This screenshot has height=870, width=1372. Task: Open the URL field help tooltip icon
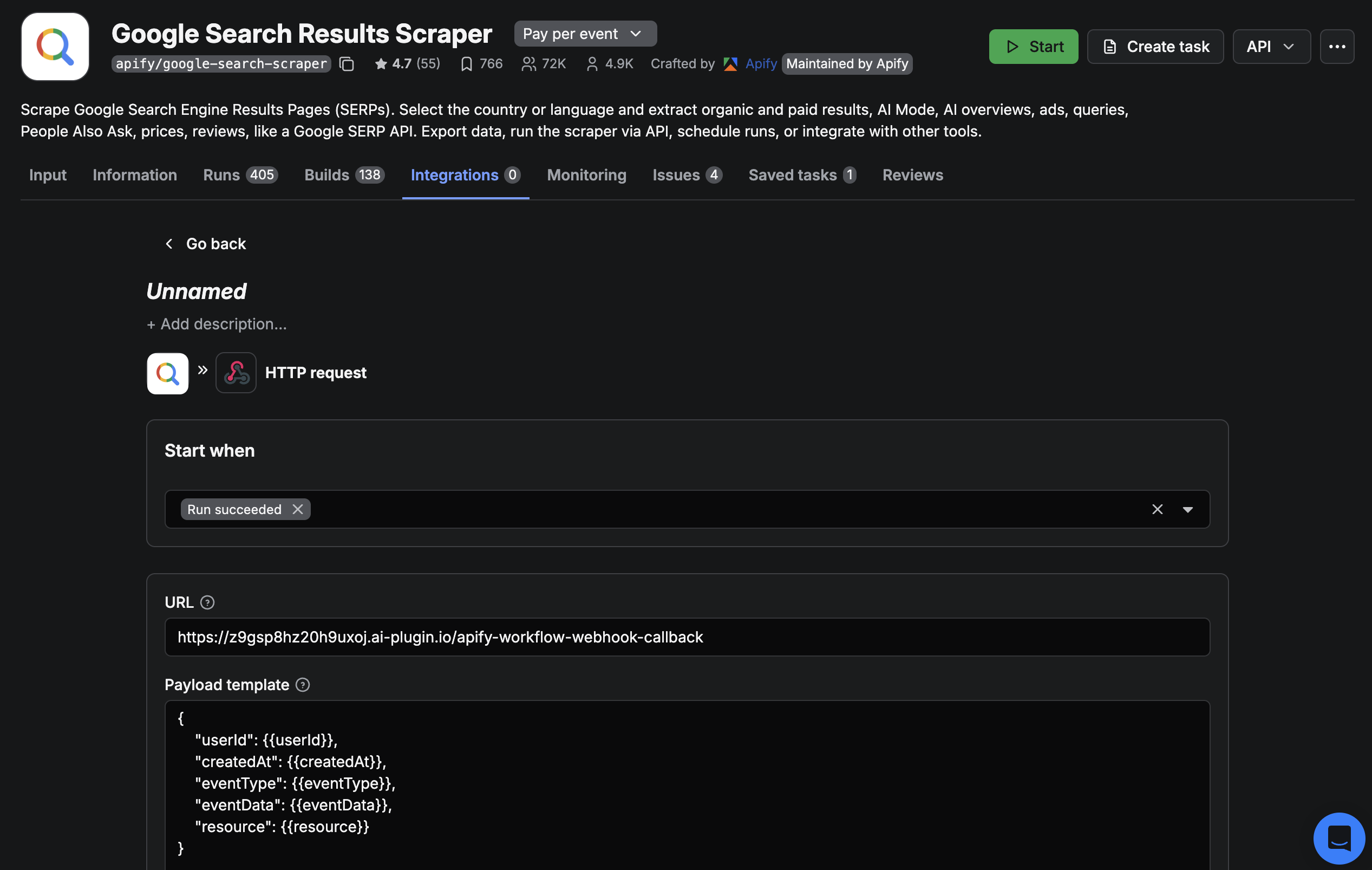207,602
